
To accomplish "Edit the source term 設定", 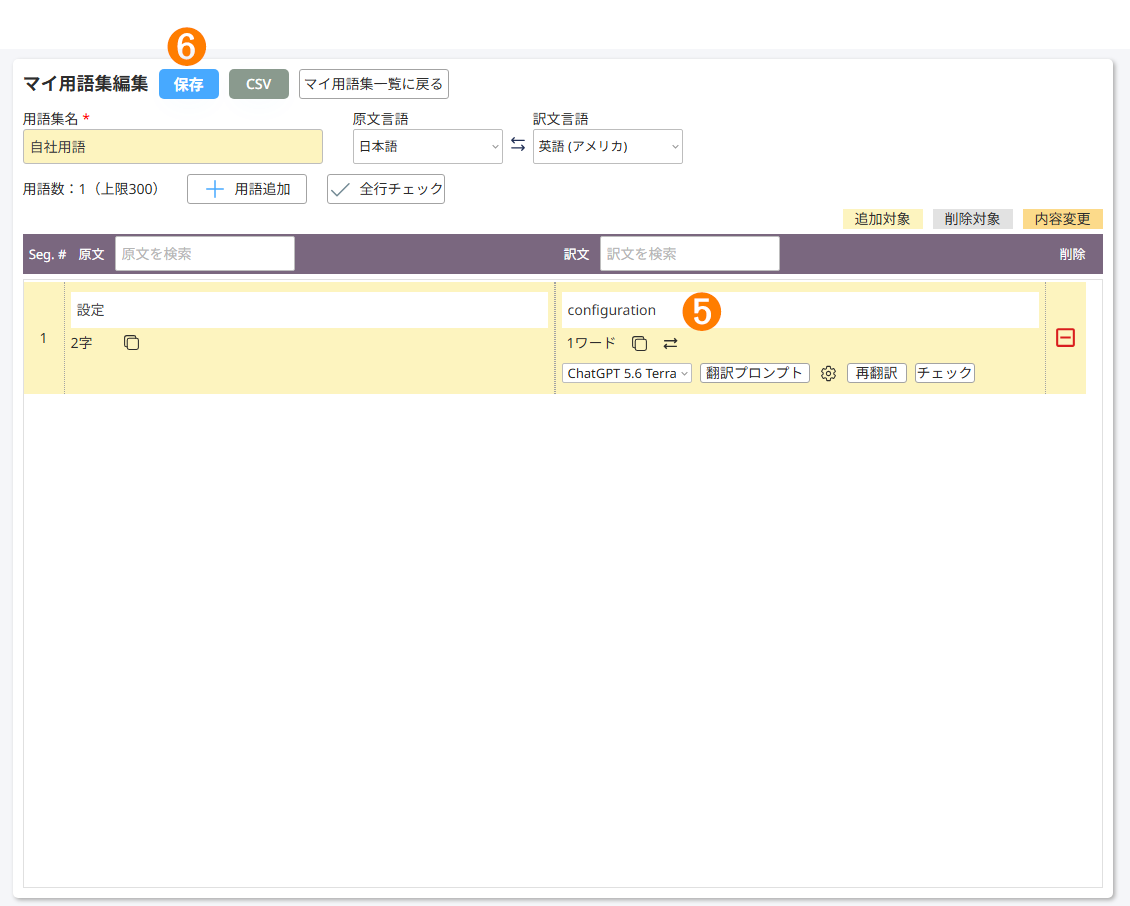I will tap(309, 310).
